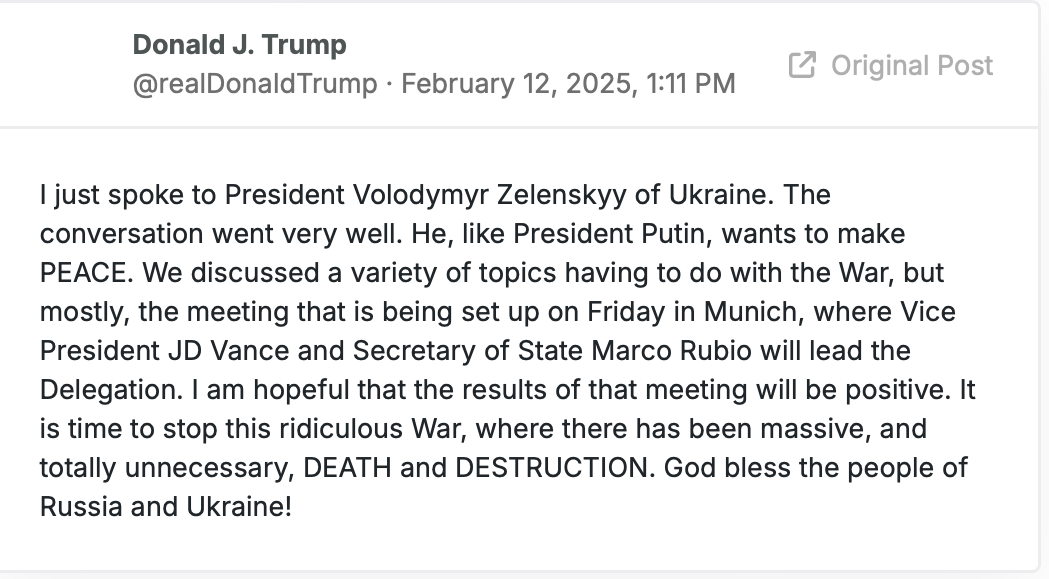This screenshot has width=1049, height=579.
Task: Click the word PEACE in the post
Action: [82, 273]
